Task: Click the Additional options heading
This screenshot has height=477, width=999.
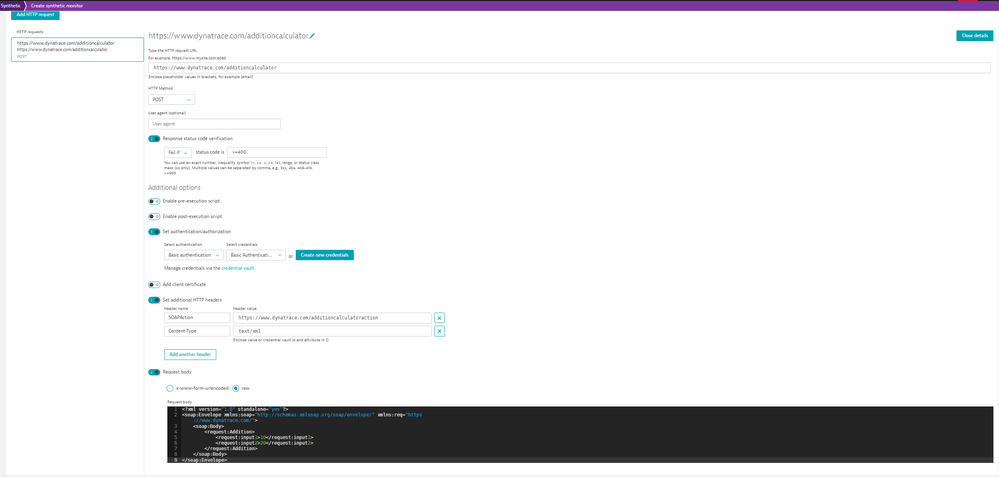Action: point(175,188)
